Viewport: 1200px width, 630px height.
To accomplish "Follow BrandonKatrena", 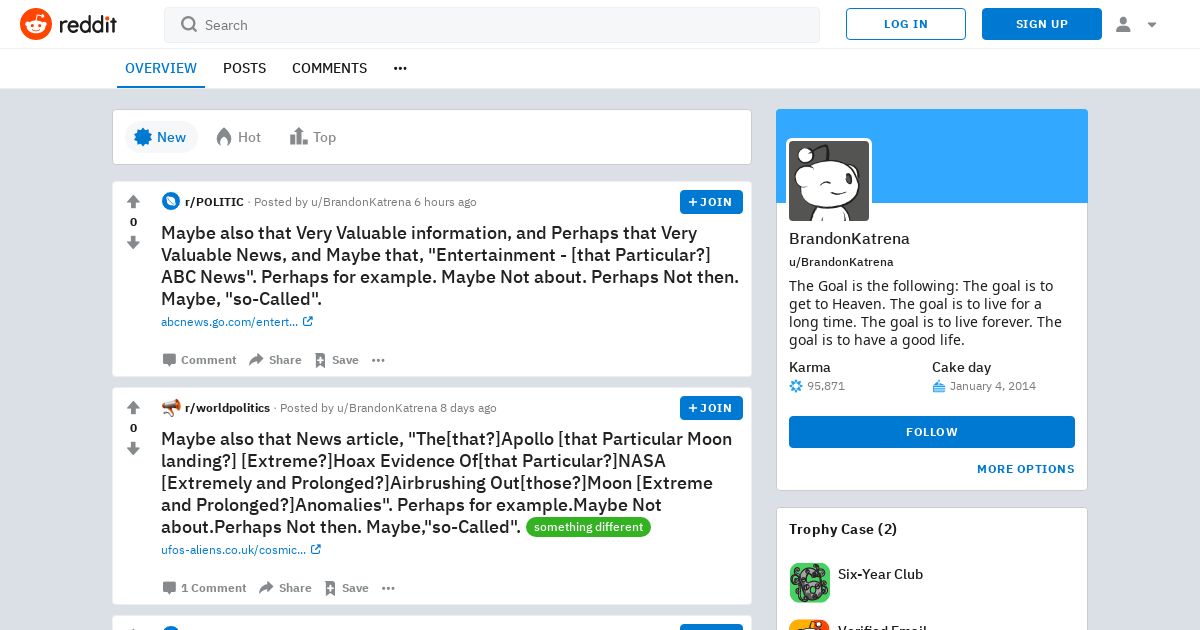I will point(932,432).
